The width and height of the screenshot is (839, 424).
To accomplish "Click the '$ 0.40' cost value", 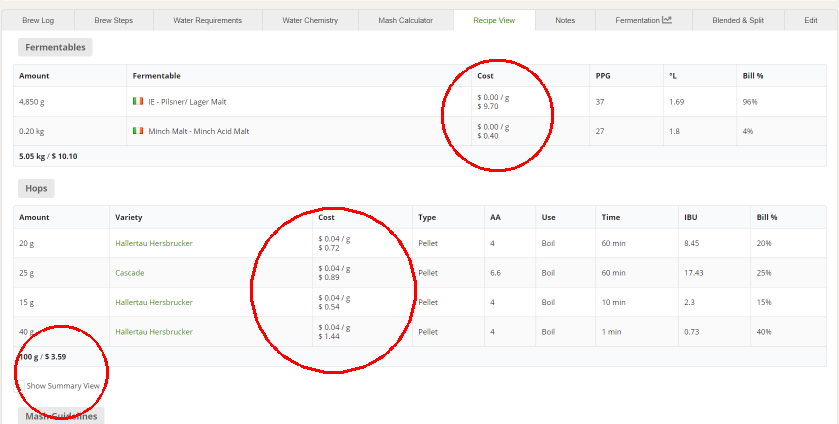I will coord(488,135).
